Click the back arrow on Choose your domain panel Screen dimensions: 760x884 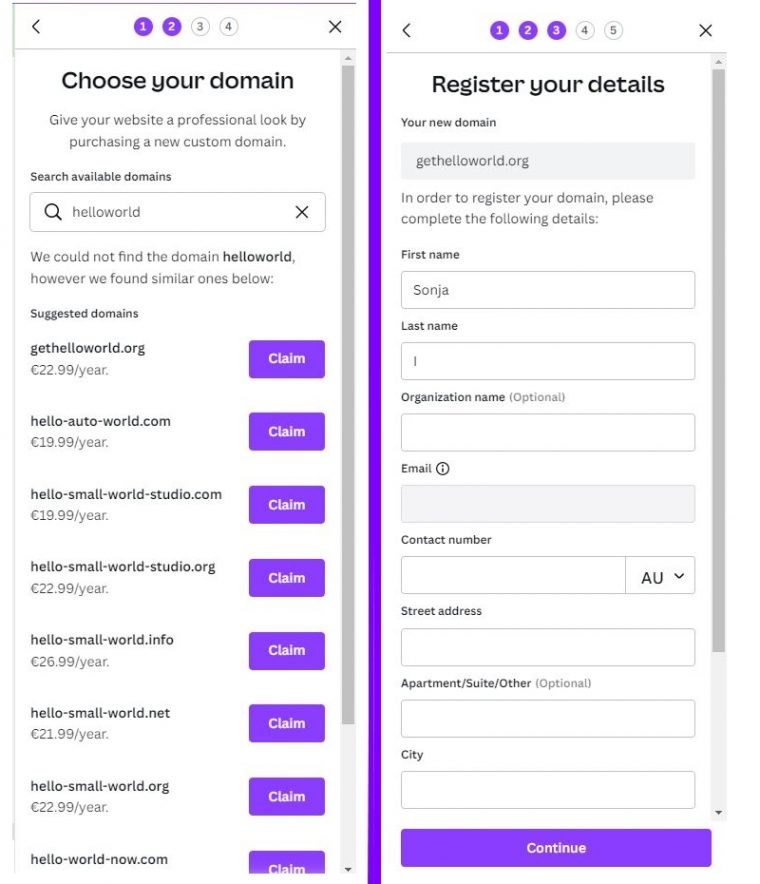pos(36,26)
